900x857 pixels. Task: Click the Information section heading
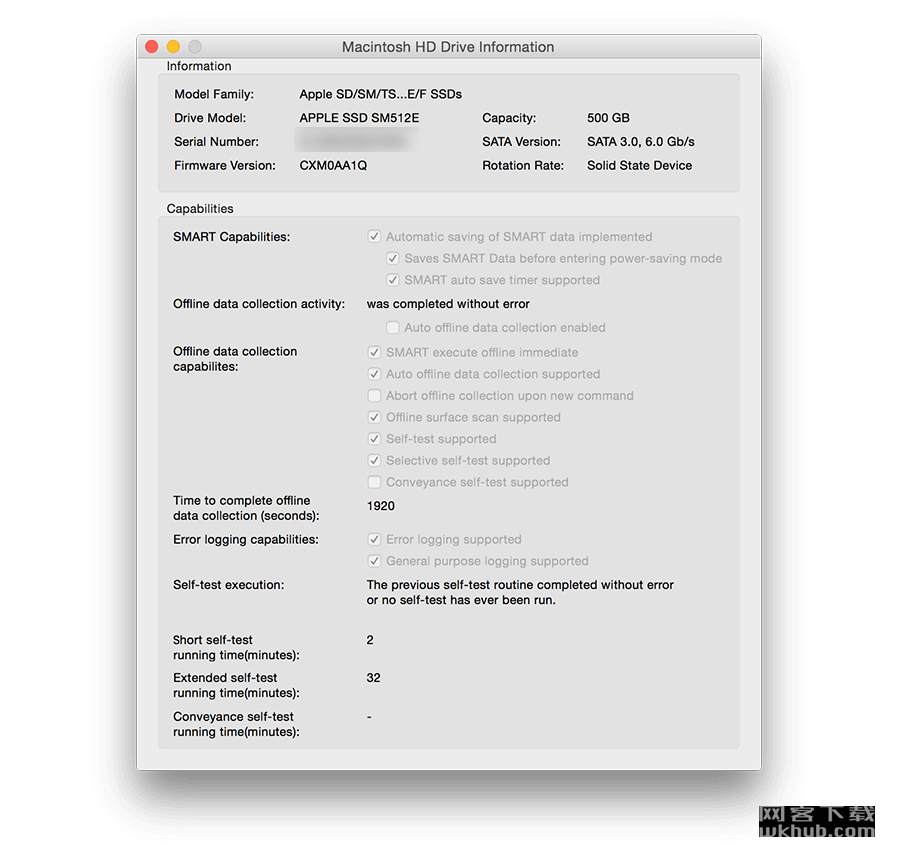199,66
